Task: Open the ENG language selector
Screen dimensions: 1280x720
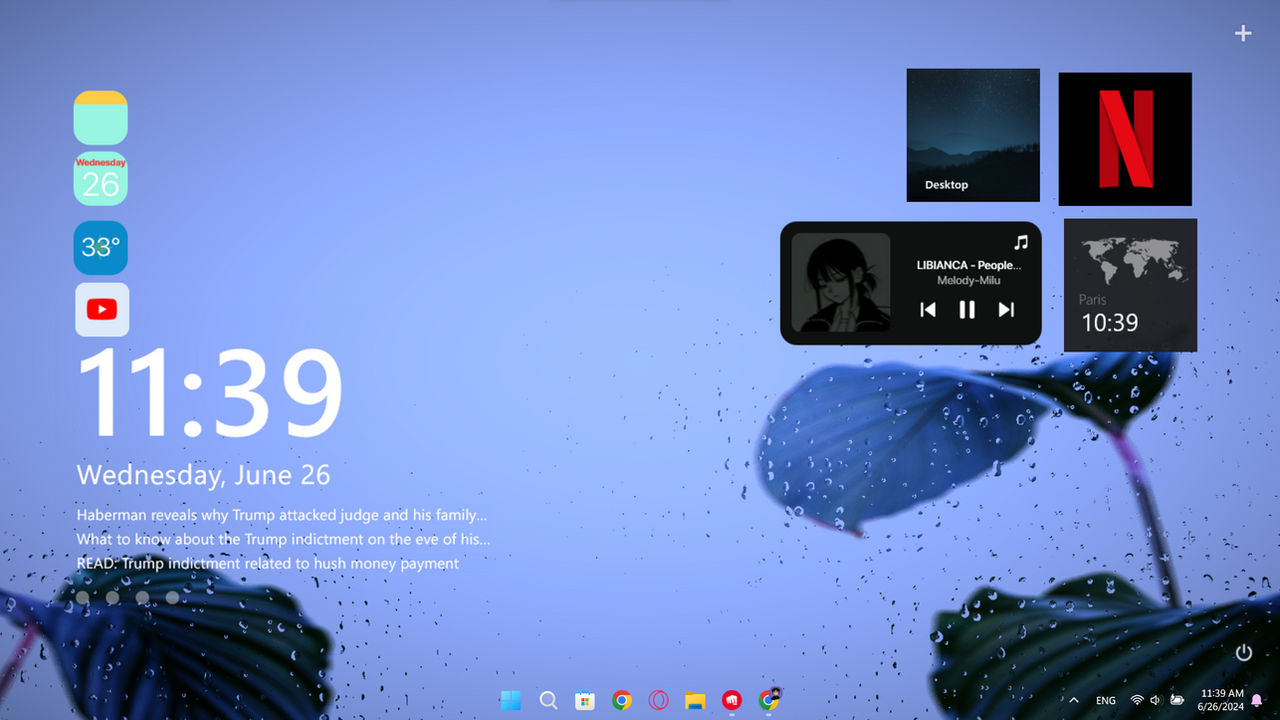Action: (1104, 700)
